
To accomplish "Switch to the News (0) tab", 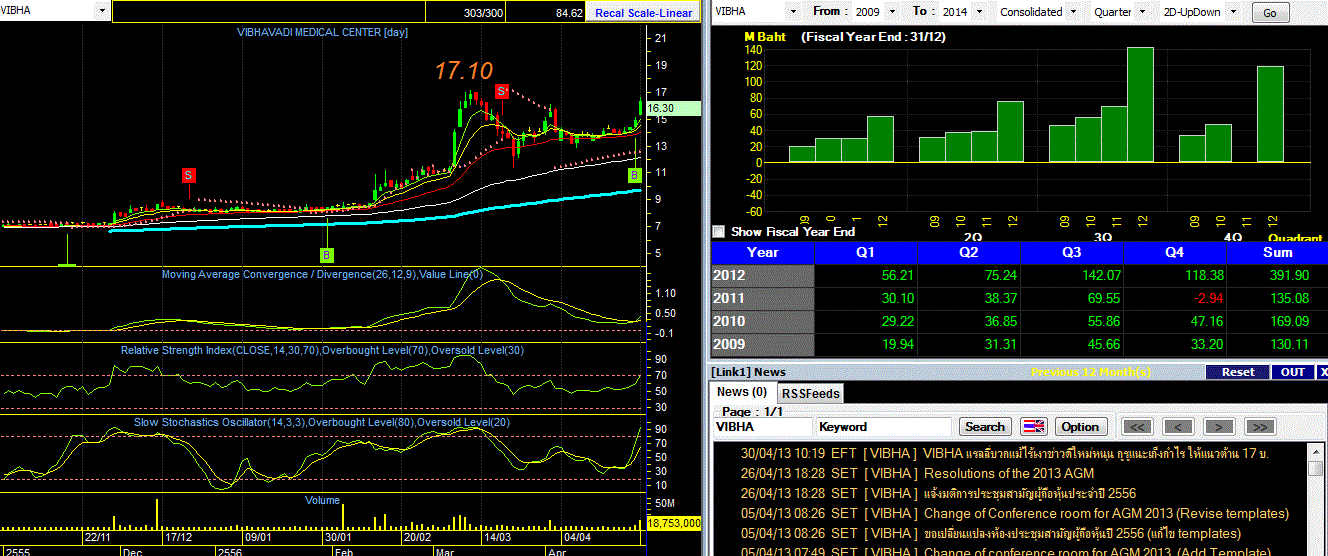I will 742,392.
